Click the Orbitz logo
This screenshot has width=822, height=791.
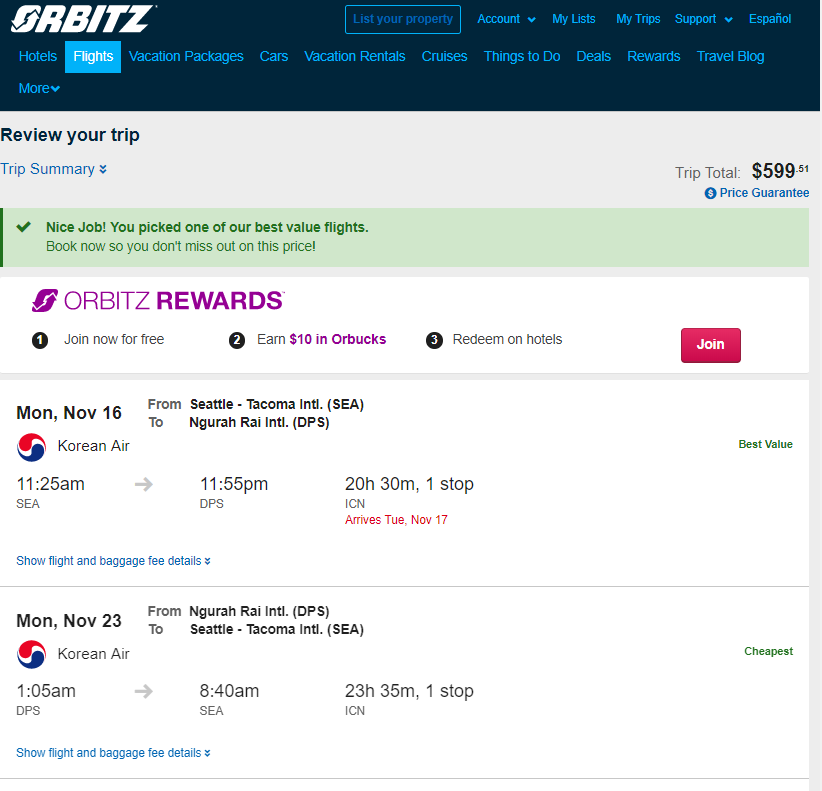[83, 19]
